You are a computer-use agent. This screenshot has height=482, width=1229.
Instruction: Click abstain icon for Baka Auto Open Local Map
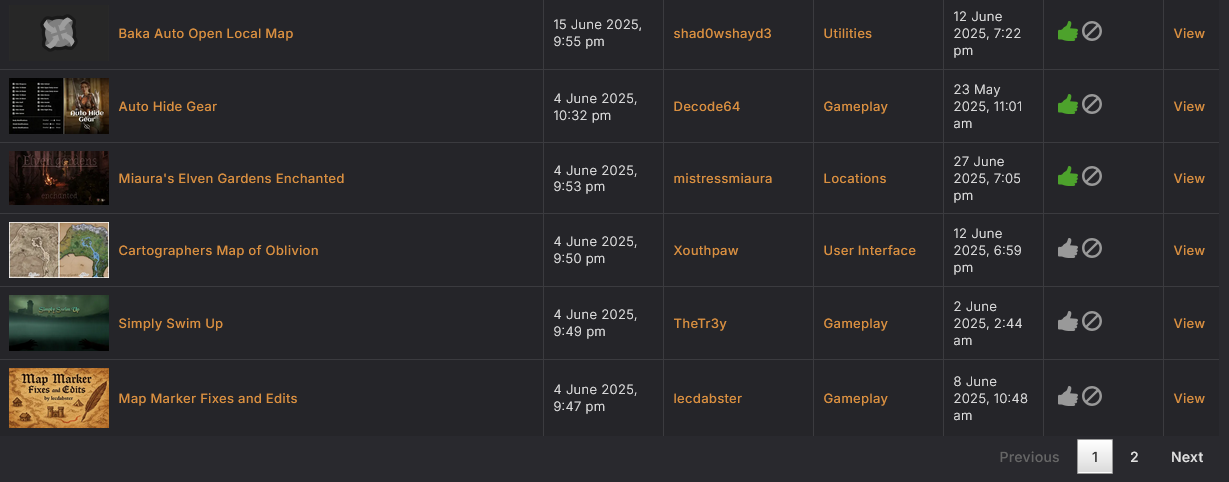1092,32
